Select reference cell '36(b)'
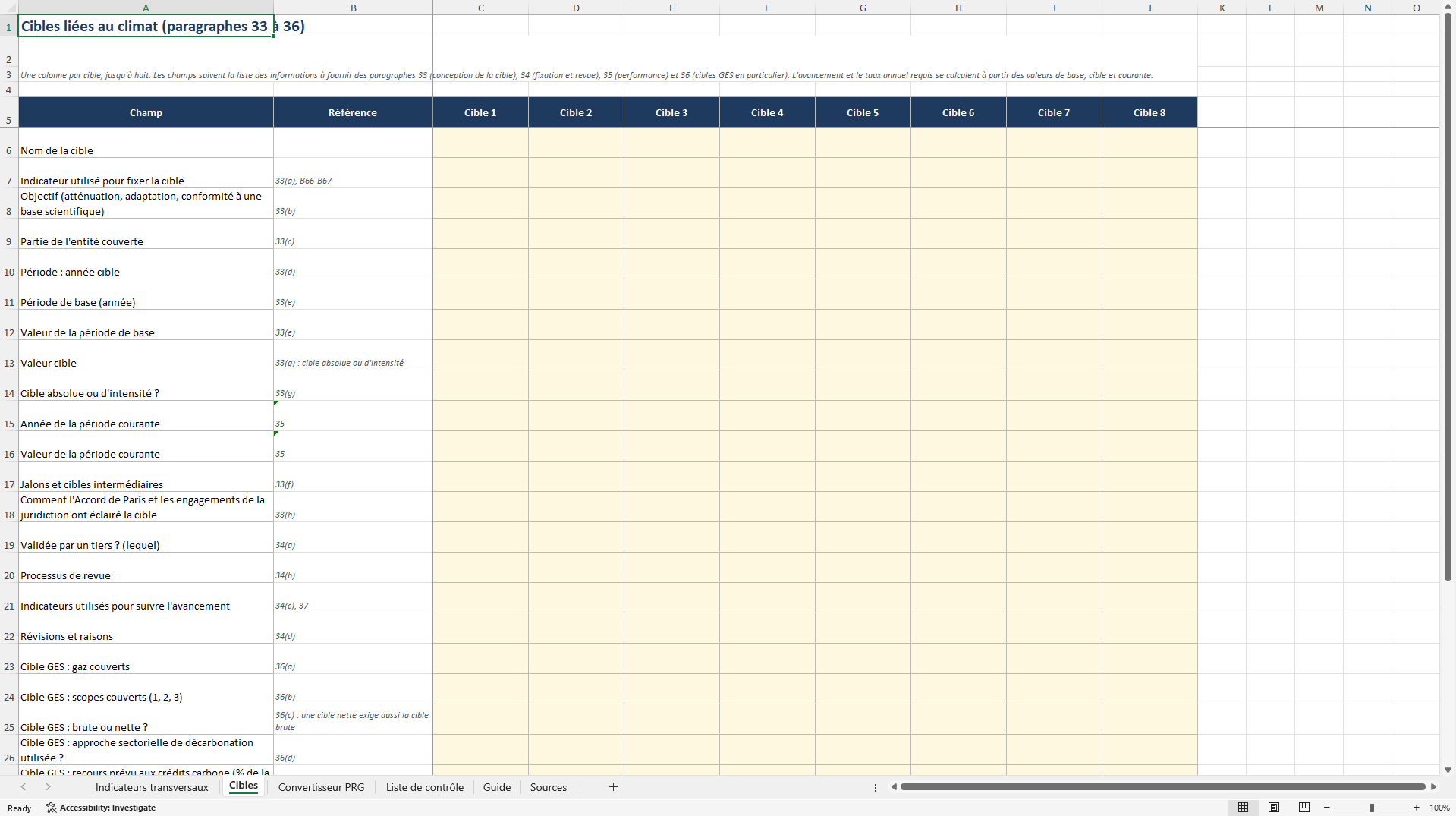This screenshot has width=1456, height=816. (x=353, y=689)
